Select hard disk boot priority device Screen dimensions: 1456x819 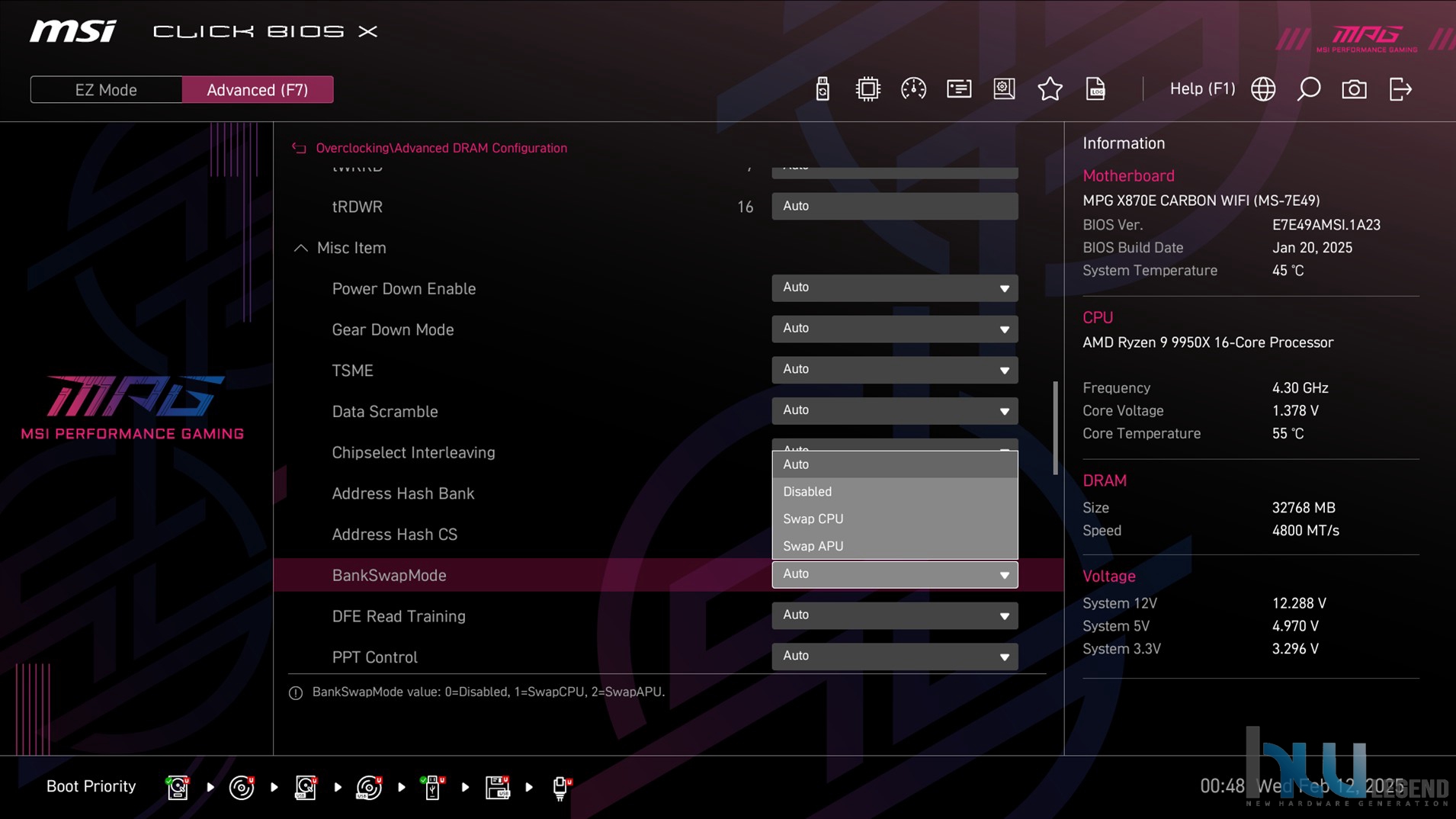point(178,787)
